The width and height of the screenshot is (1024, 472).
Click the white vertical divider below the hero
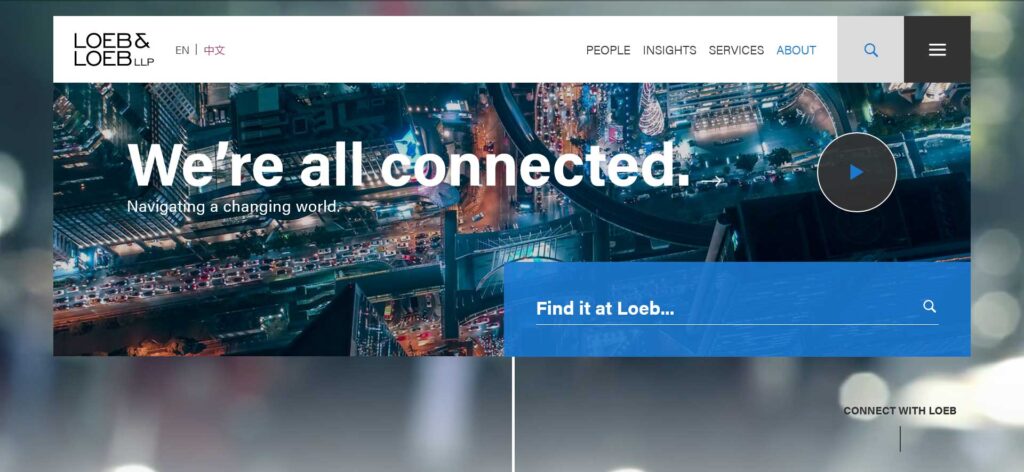click(513, 414)
